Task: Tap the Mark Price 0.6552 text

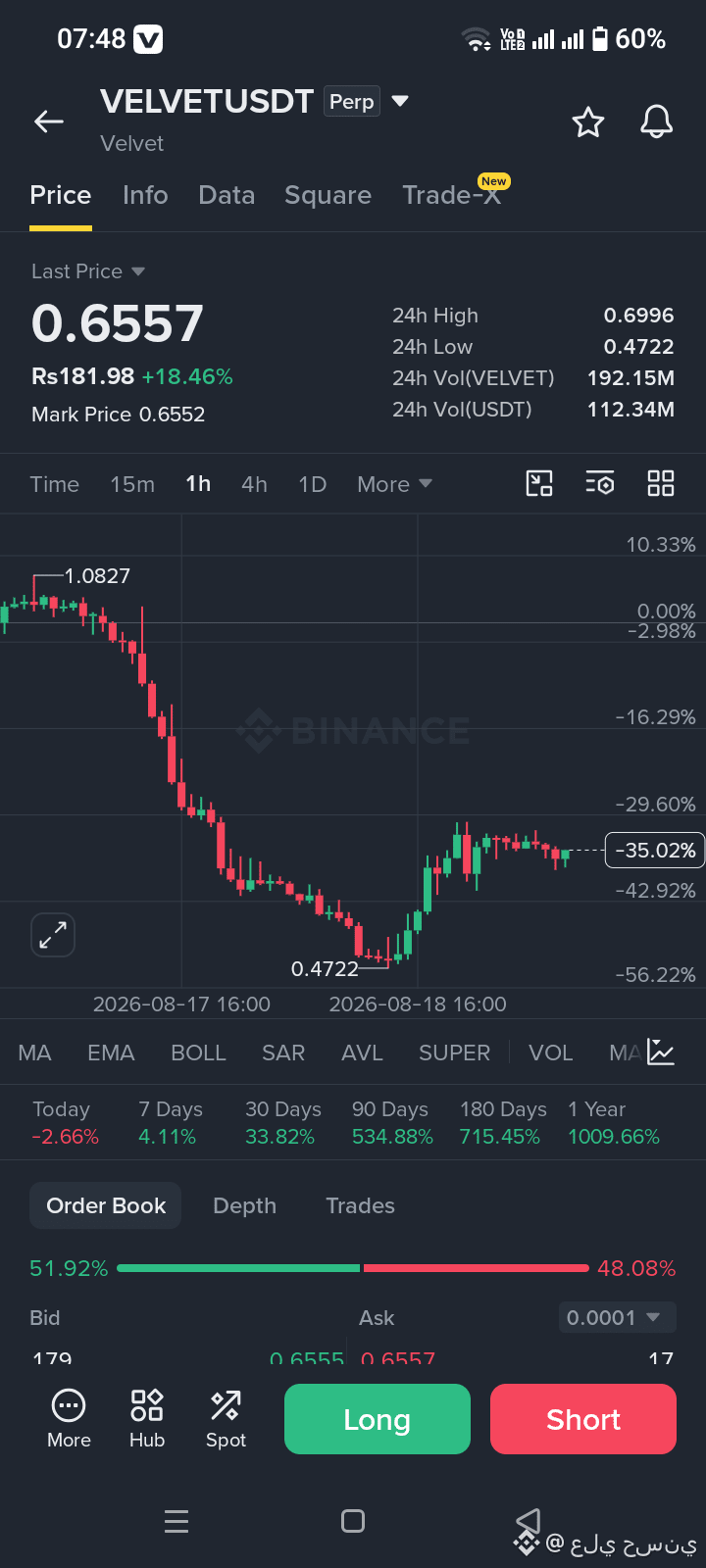Action: 119,415
